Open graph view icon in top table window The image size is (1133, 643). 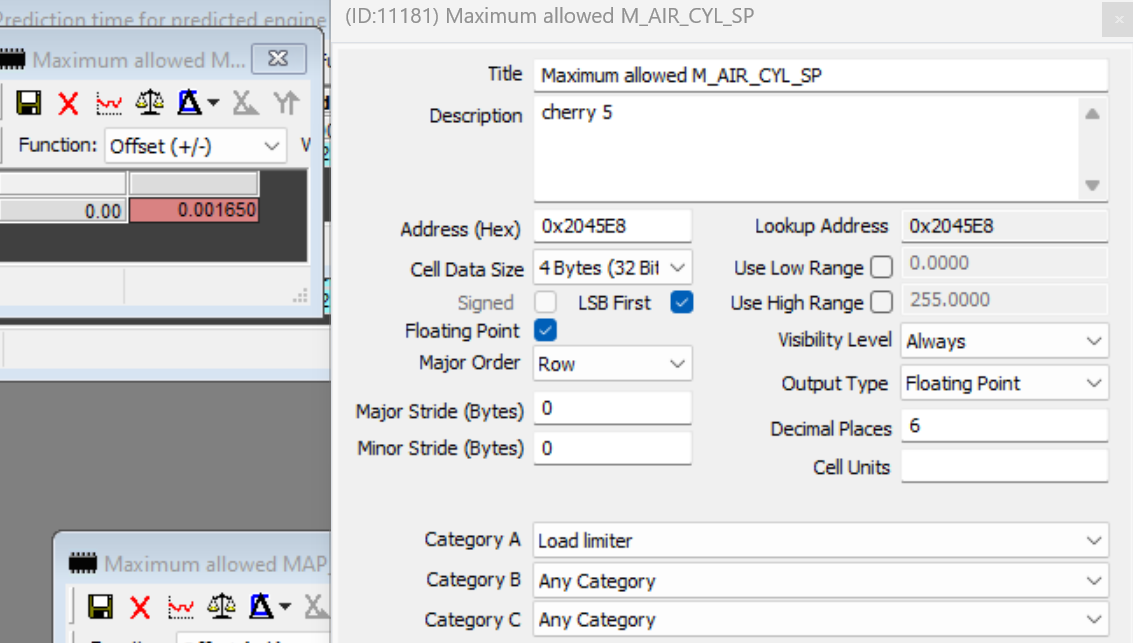click(109, 103)
